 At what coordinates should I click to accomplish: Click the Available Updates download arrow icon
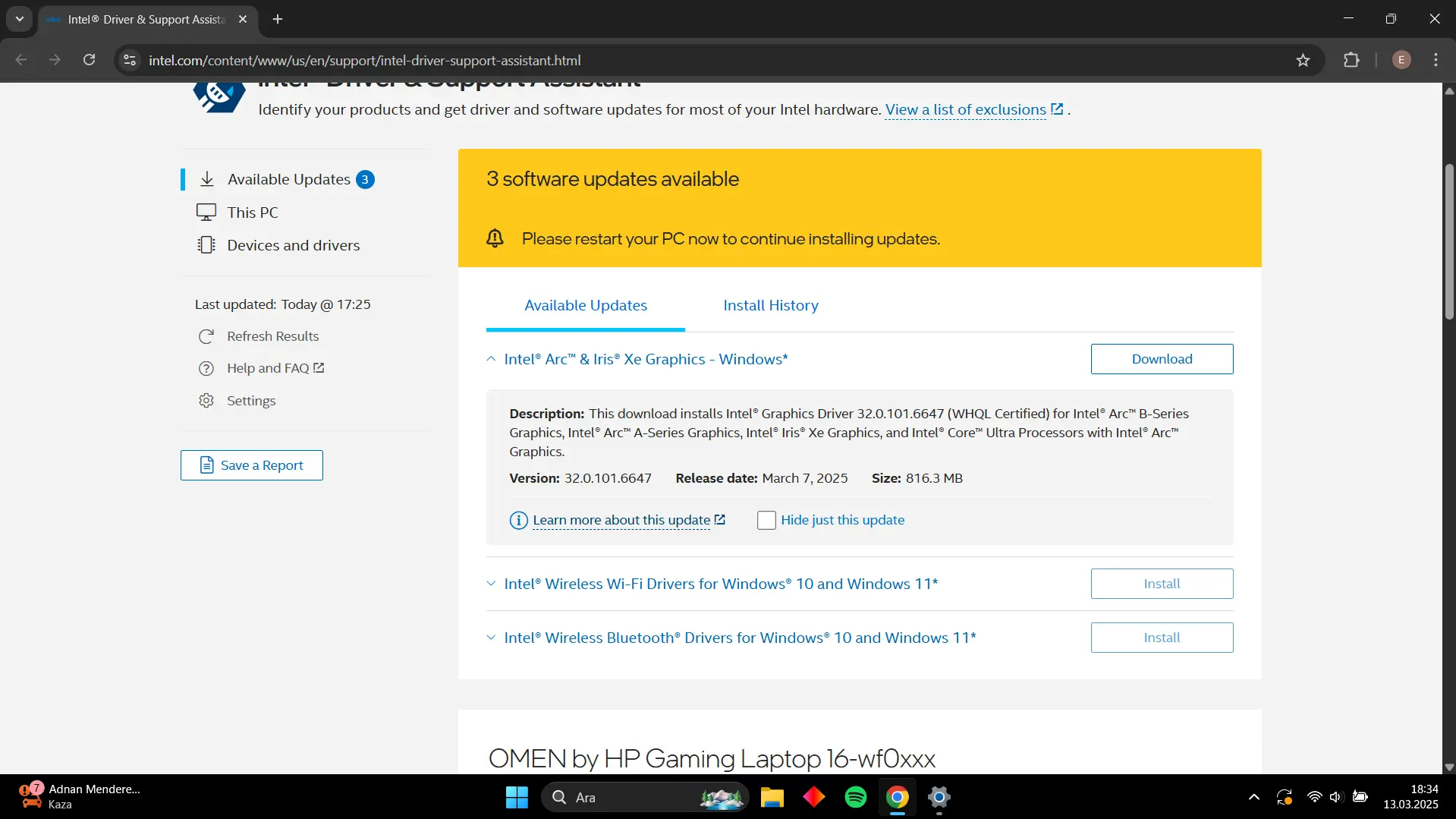pyautogui.click(x=206, y=179)
